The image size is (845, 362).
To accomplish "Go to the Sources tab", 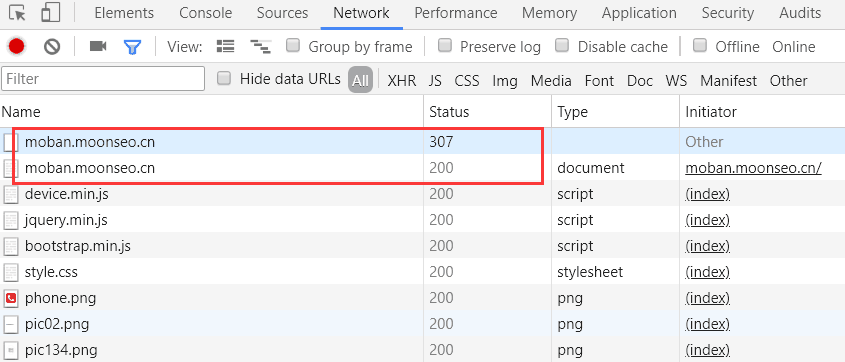I will (282, 13).
